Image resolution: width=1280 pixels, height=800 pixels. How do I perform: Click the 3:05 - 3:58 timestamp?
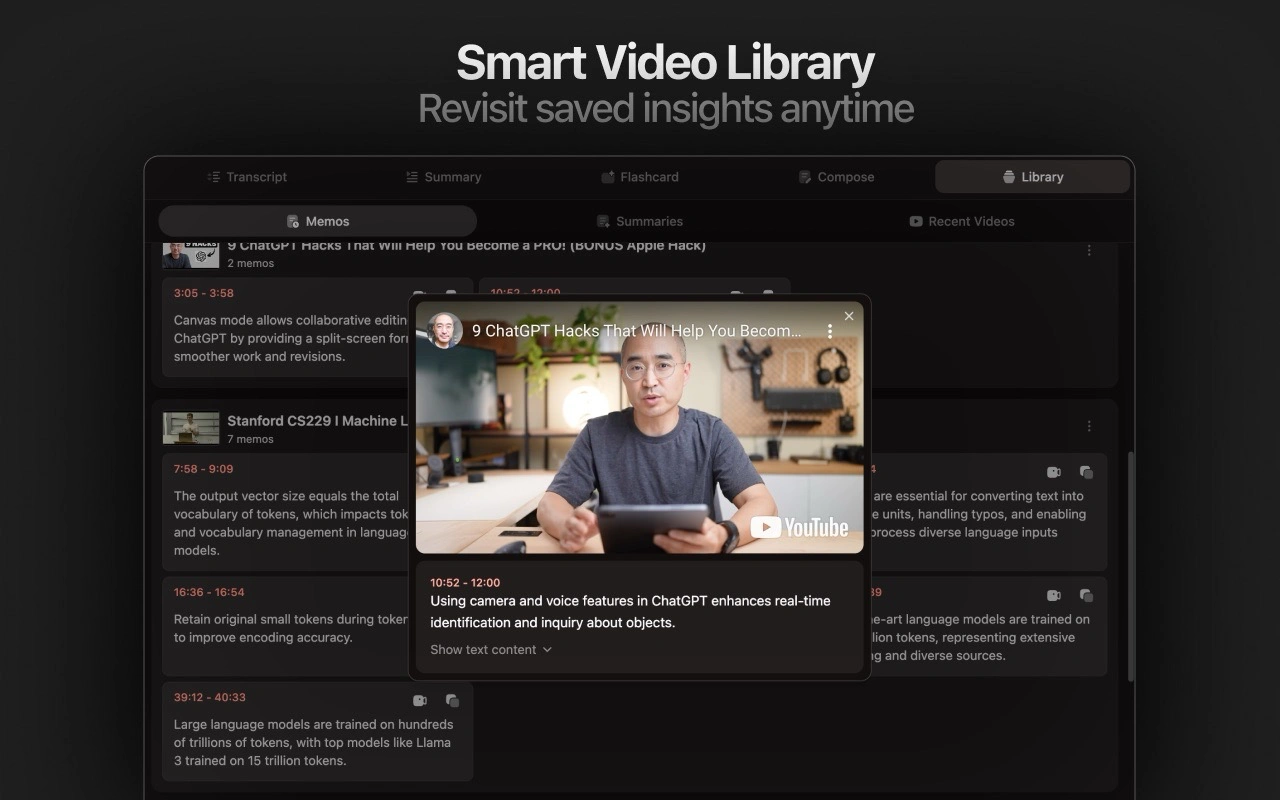[x=203, y=293]
